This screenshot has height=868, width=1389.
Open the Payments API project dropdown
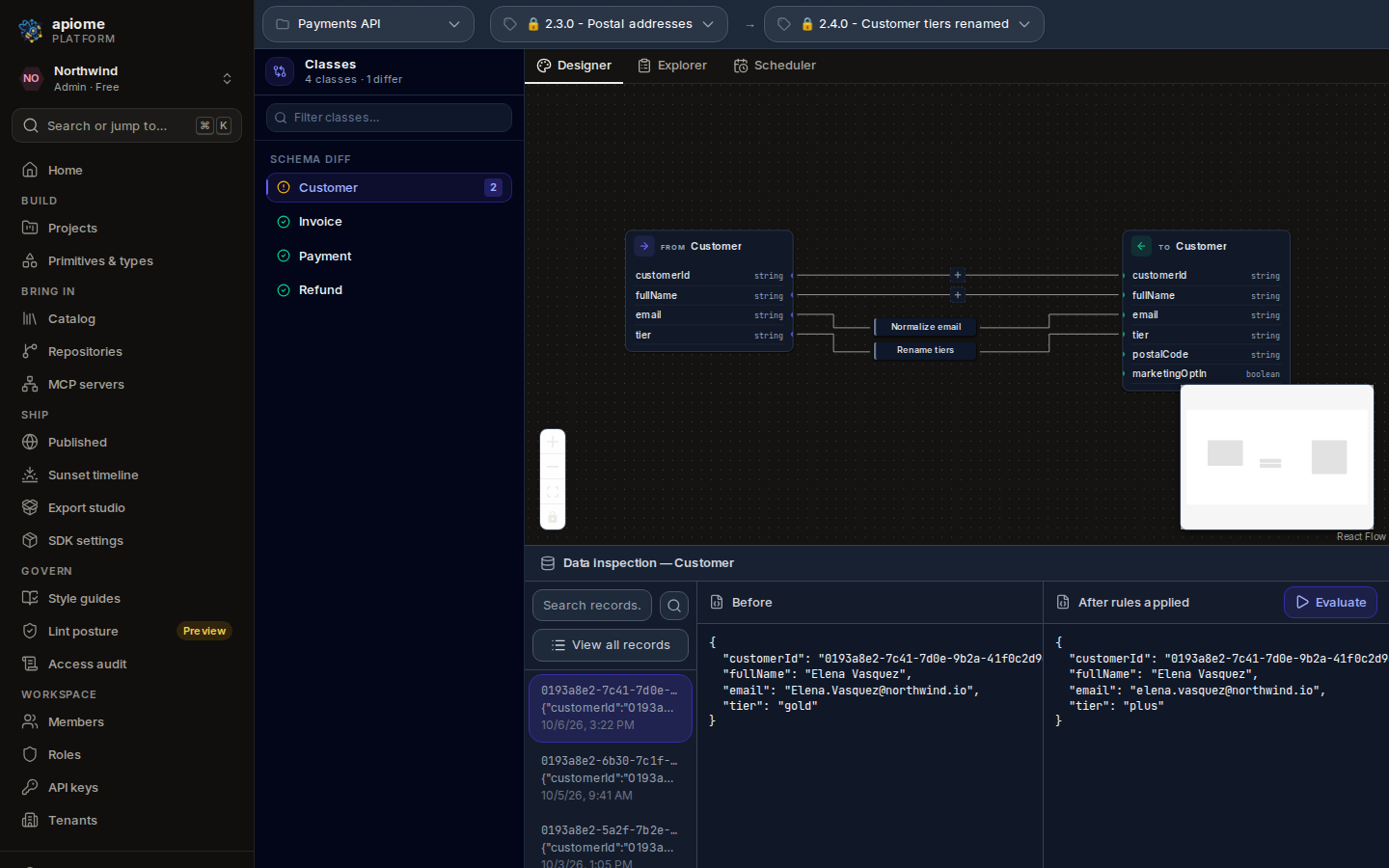pyautogui.click(x=368, y=24)
